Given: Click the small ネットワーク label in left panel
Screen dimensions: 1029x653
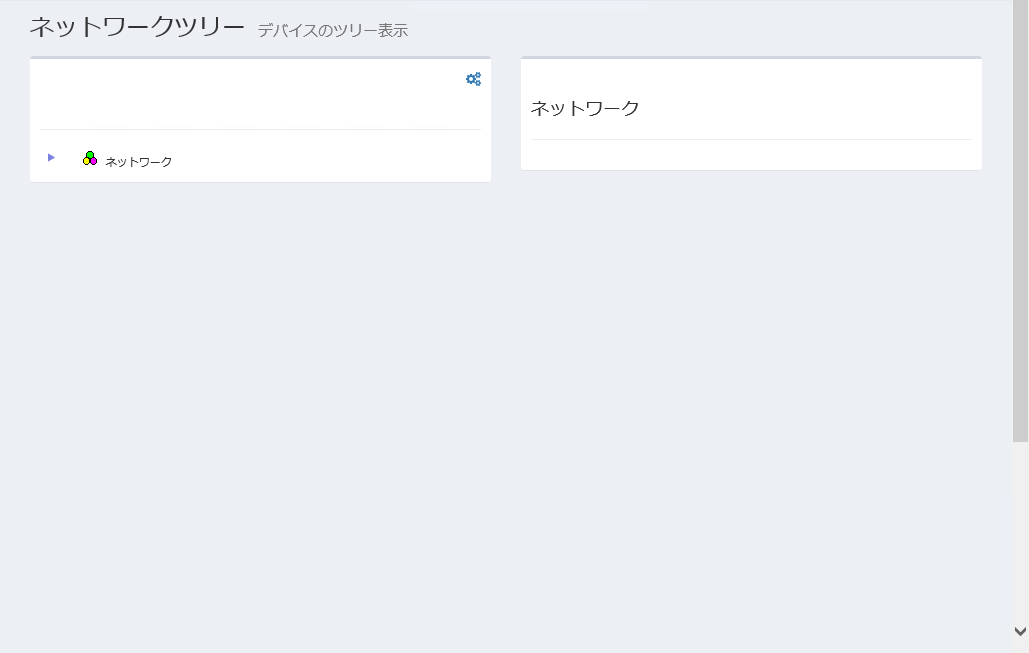Looking at the screenshot, I should (138, 162).
